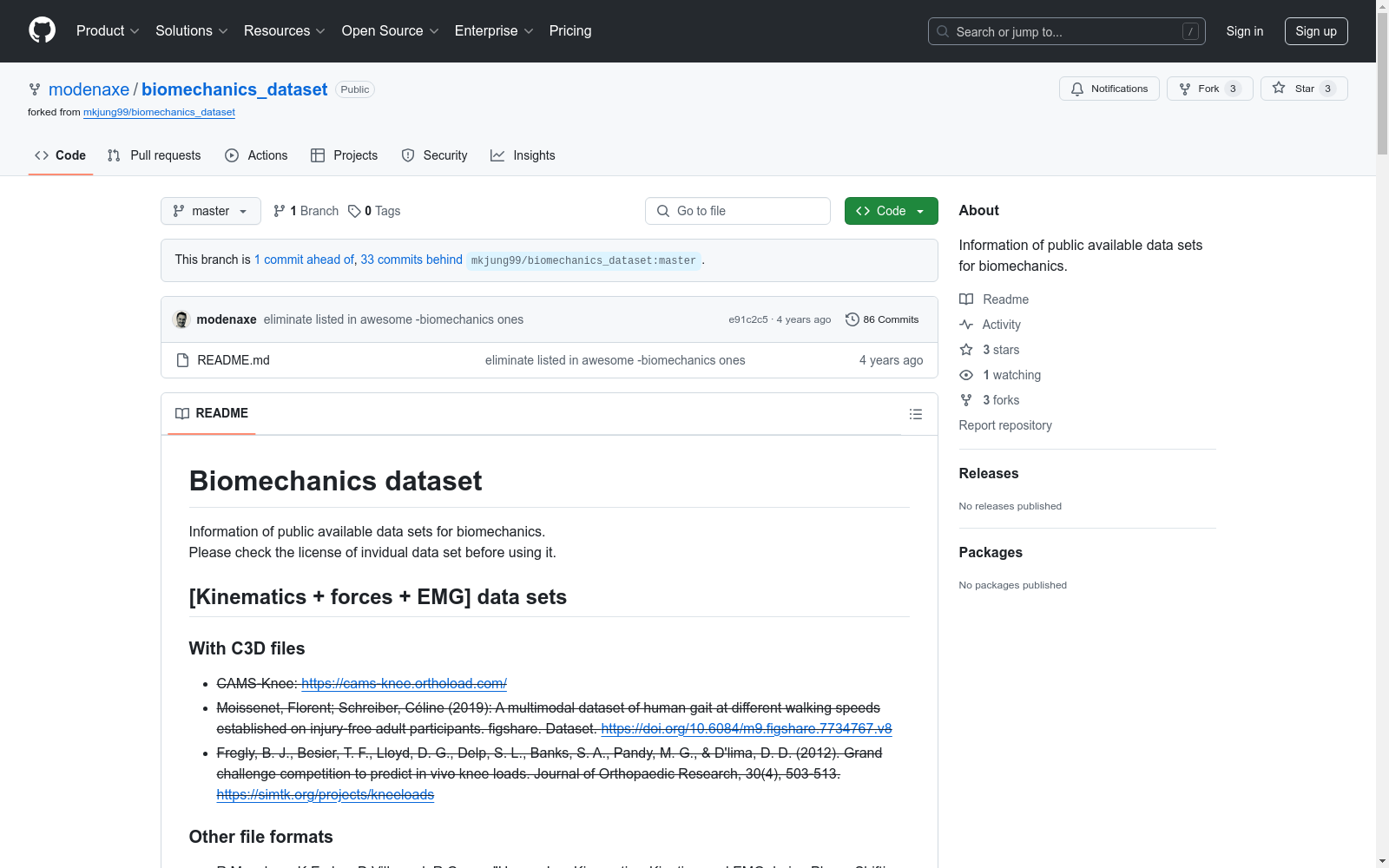The height and width of the screenshot is (868, 1389).
Task: Open cams-knee.orthoload.com link
Action: (x=404, y=684)
